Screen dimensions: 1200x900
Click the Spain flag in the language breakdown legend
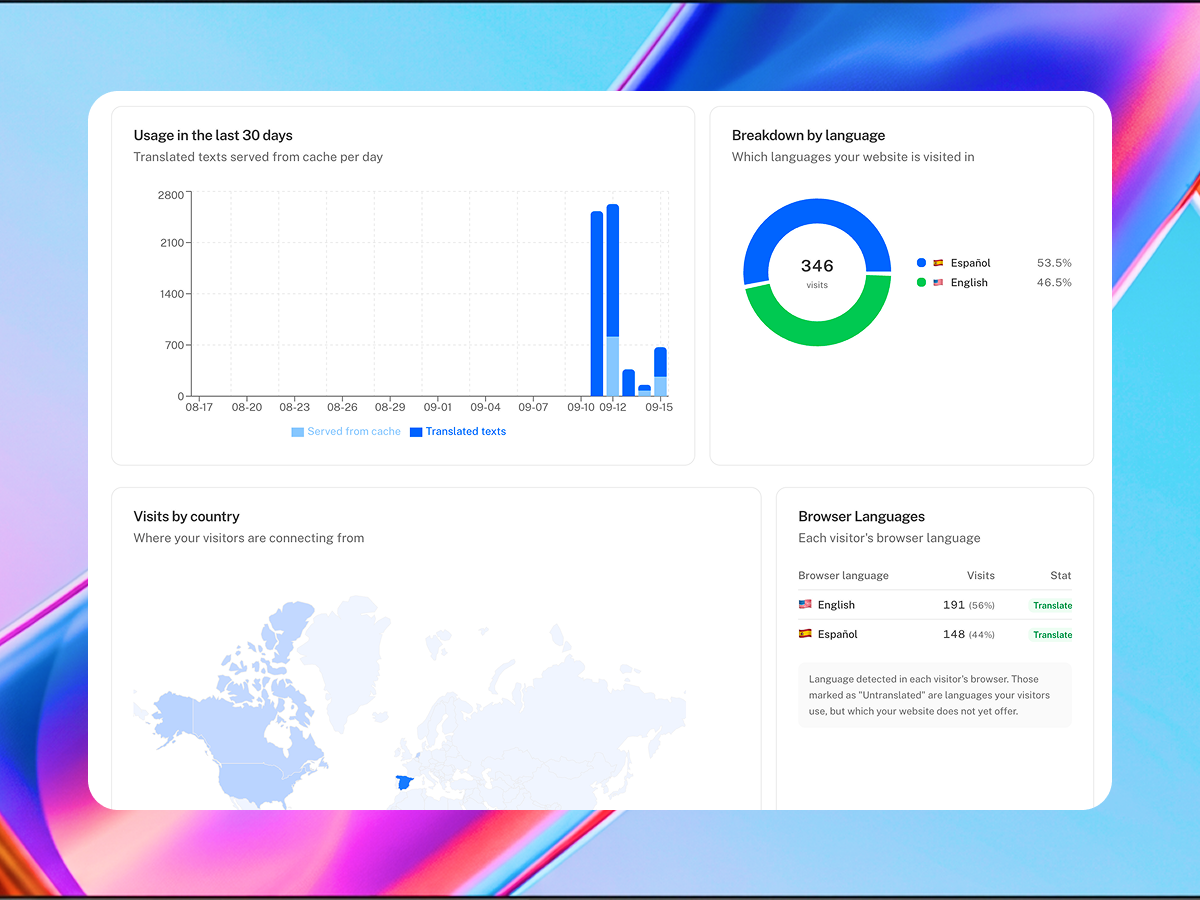pos(938,263)
